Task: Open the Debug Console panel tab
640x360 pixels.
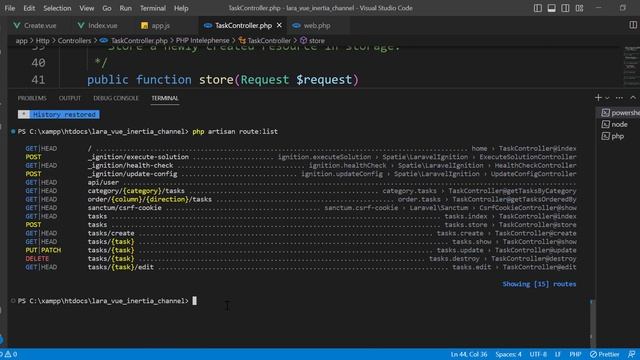Action: click(116, 98)
